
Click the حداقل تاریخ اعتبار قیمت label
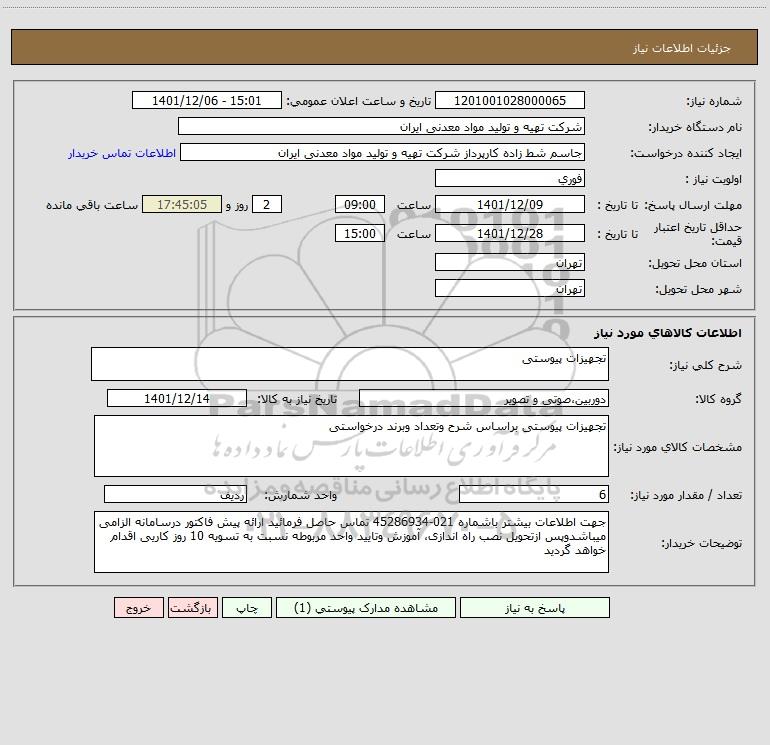[698, 234]
